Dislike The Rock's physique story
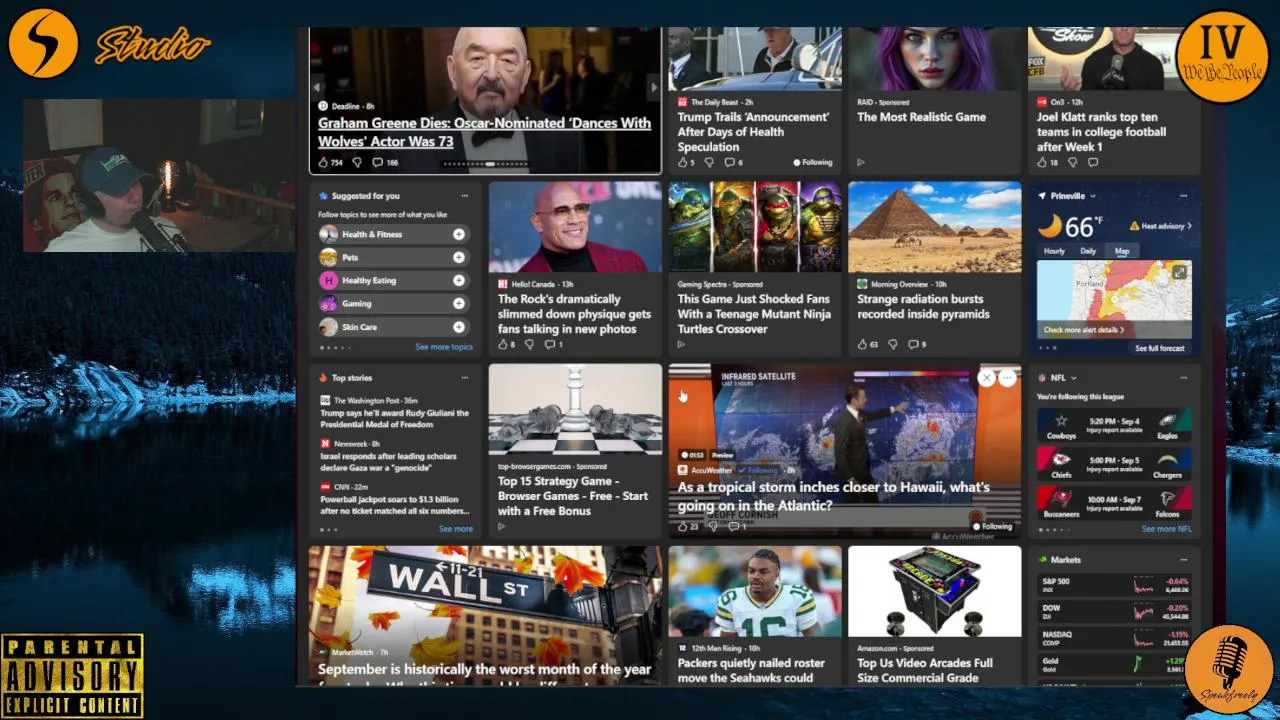The image size is (1280, 720). pyautogui.click(x=529, y=344)
